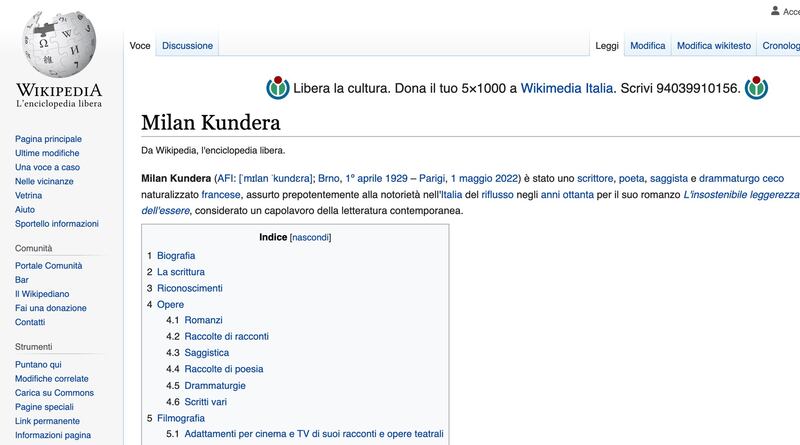Click the left Wikimedia Italia banner logo
800x445 pixels.
point(278,88)
